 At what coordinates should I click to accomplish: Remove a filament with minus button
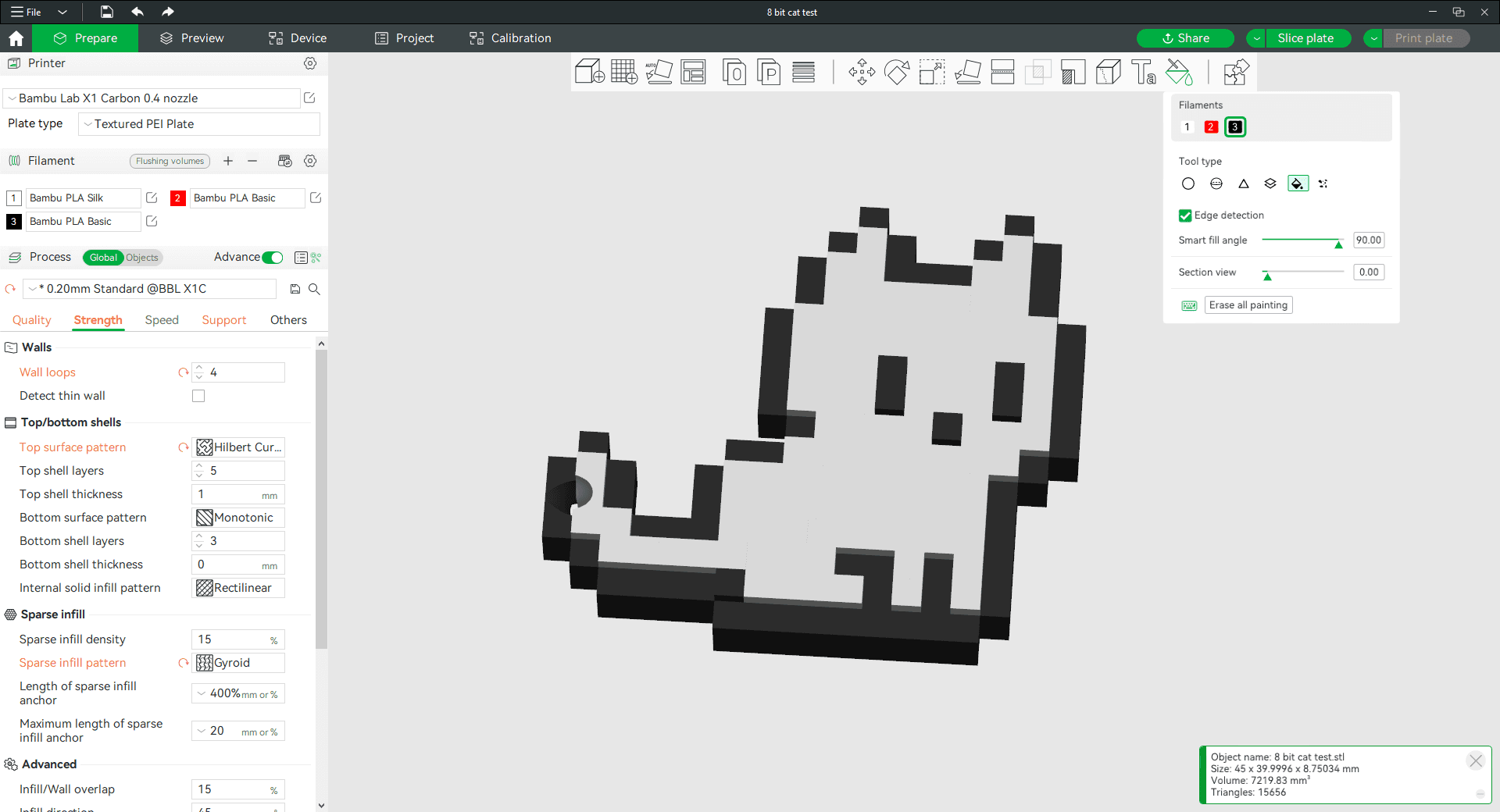[252, 161]
